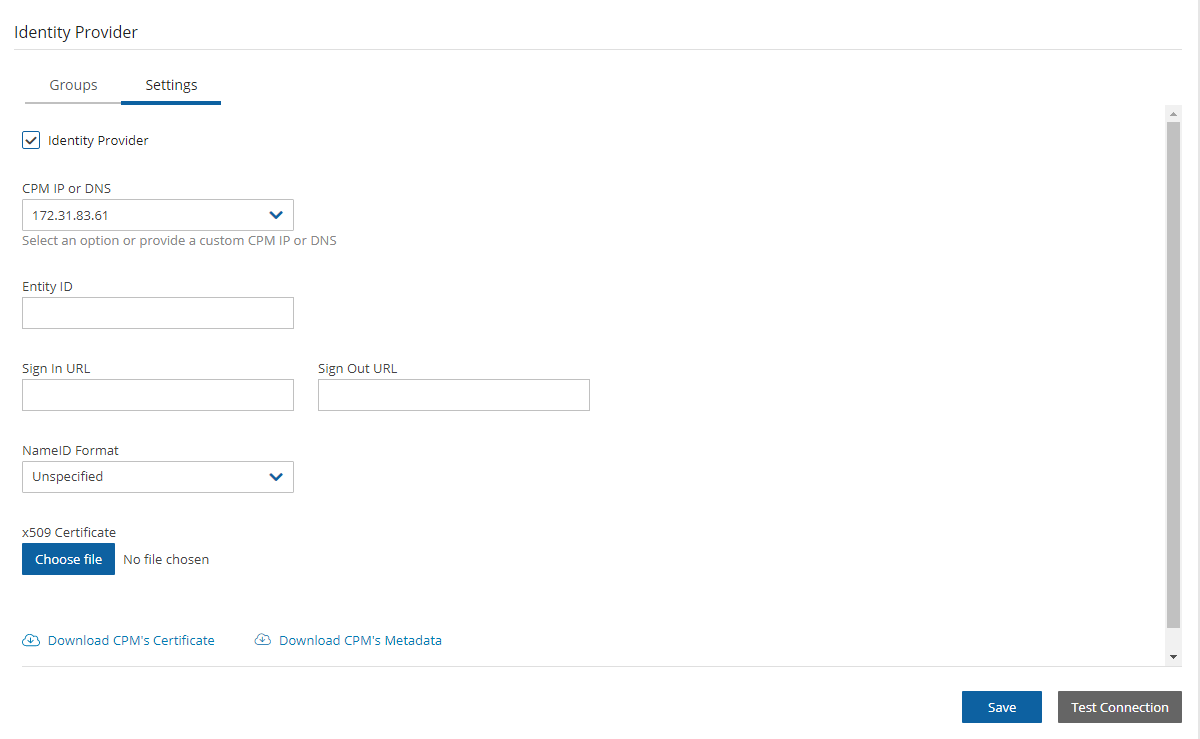Open the Download CPM's Certificate link
Viewport: 1200px width, 739px height.
(131, 640)
